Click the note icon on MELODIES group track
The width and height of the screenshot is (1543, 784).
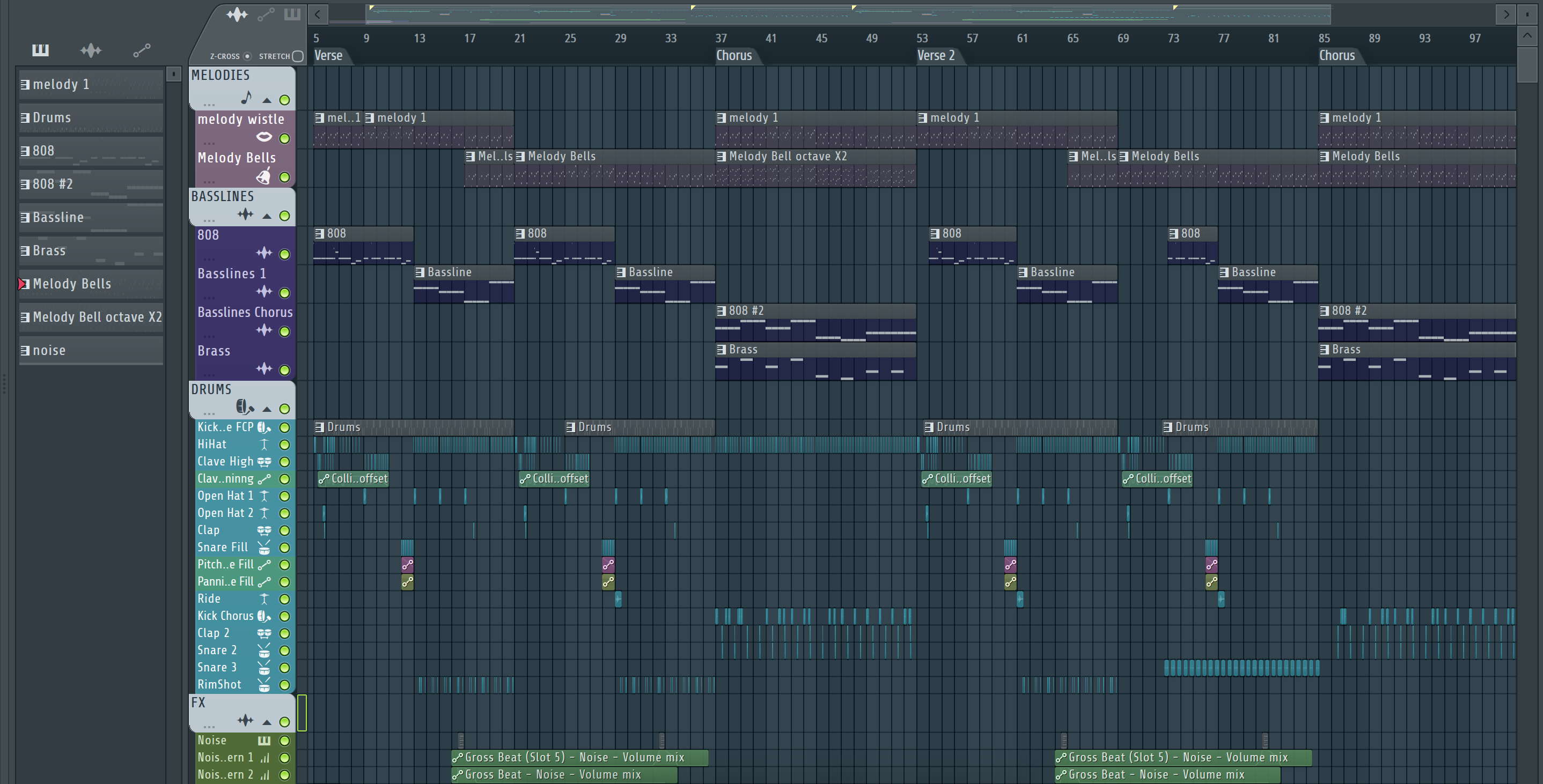[x=246, y=98]
